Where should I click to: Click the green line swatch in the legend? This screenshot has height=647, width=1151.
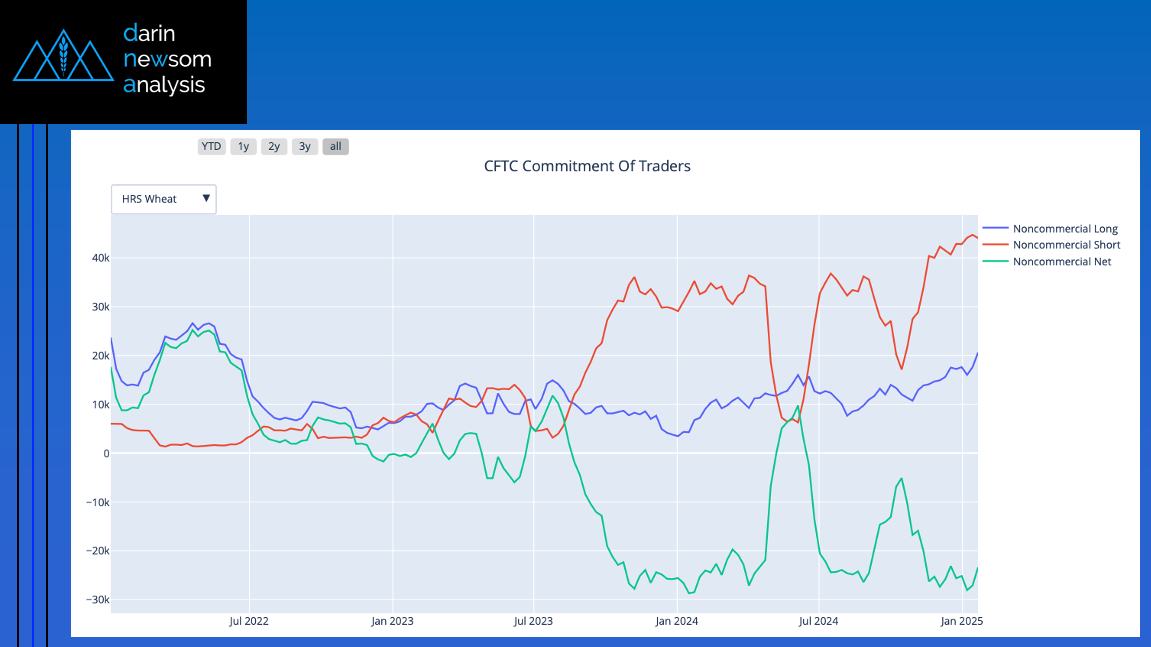[x=995, y=262]
